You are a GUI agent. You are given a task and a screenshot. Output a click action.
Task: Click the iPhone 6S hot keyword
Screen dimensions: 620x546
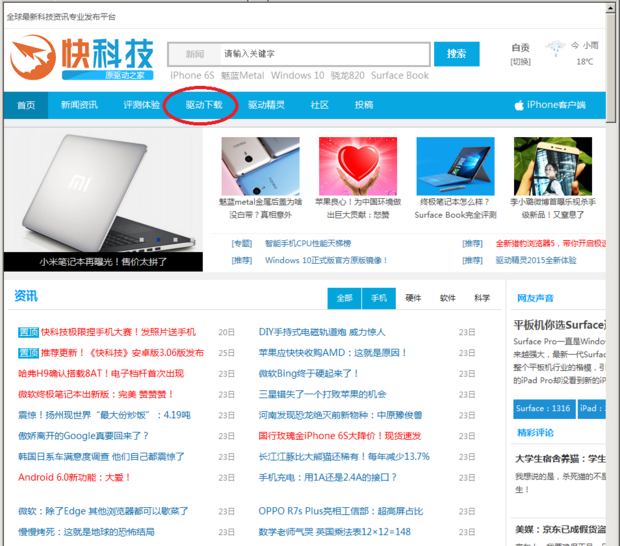[192, 76]
